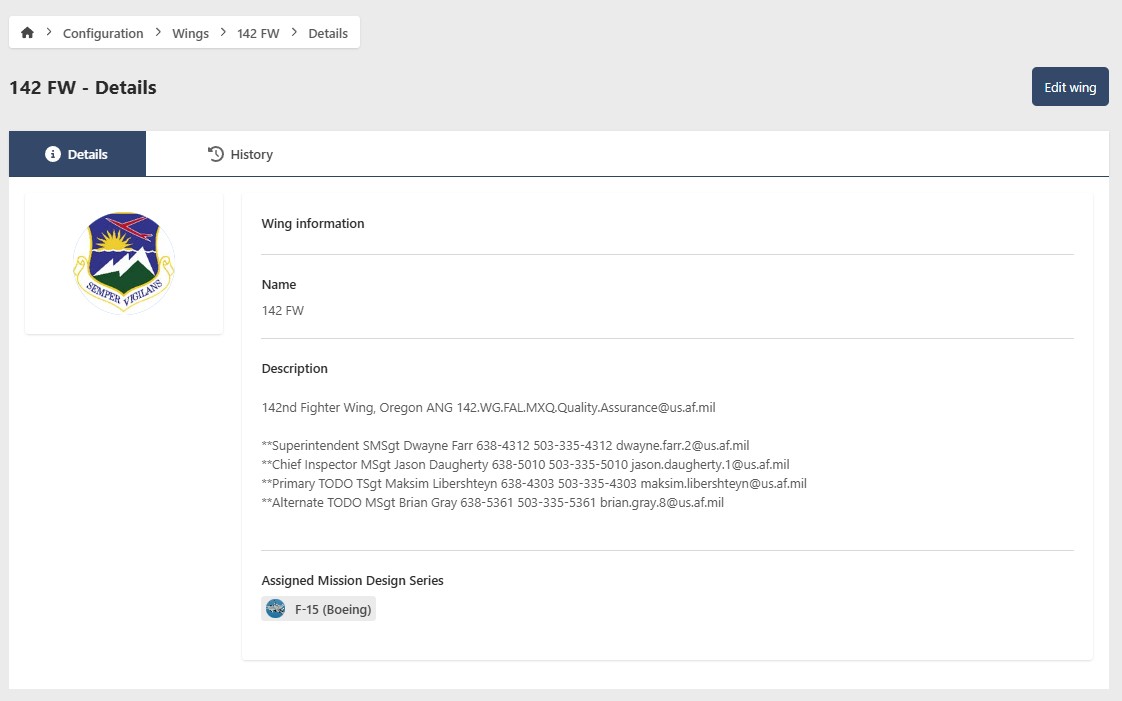This screenshot has width=1122, height=701.
Task: Select the 142 FW breadcrumb item
Action: tap(258, 33)
